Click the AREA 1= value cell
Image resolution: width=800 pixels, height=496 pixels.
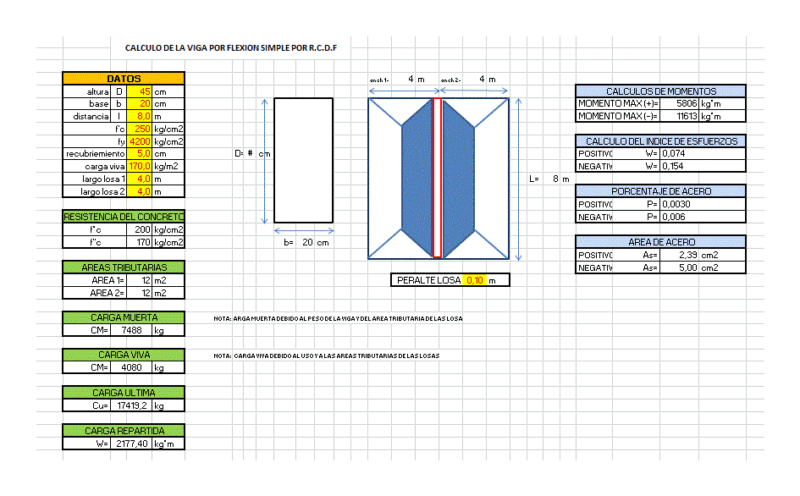pyautogui.click(x=139, y=280)
